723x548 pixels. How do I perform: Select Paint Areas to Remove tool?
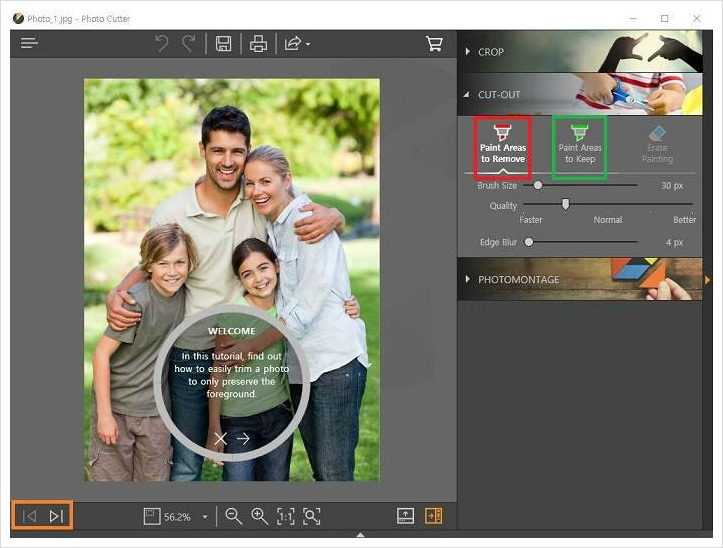503,145
